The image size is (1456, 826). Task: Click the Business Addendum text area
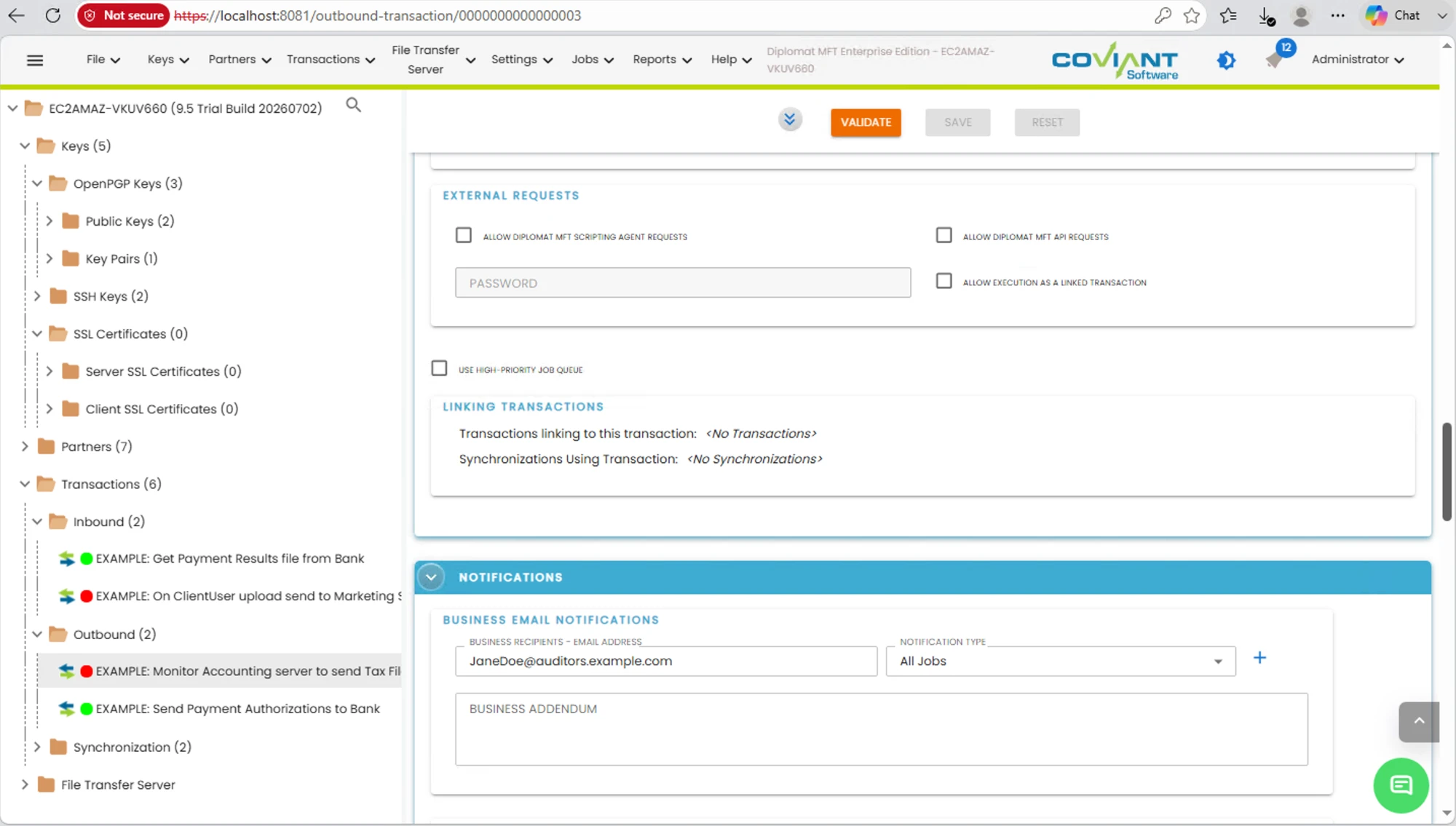(881, 728)
